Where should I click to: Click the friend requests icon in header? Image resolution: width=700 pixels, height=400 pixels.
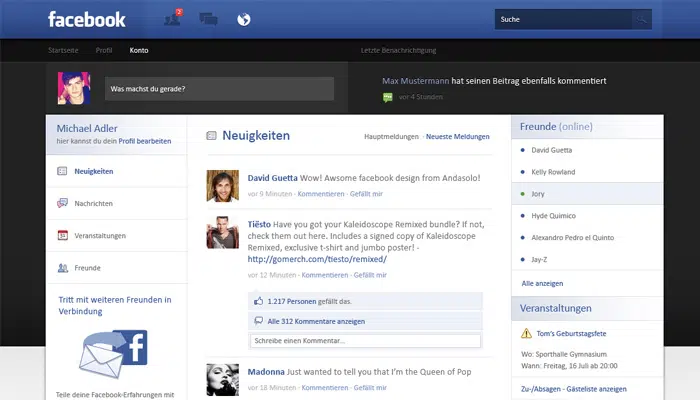(x=171, y=19)
